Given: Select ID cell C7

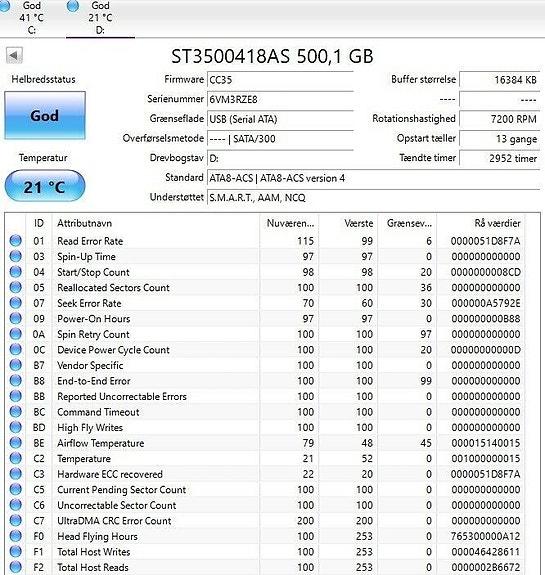Looking at the screenshot, I should pyautogui.click(x=39, y=521).
